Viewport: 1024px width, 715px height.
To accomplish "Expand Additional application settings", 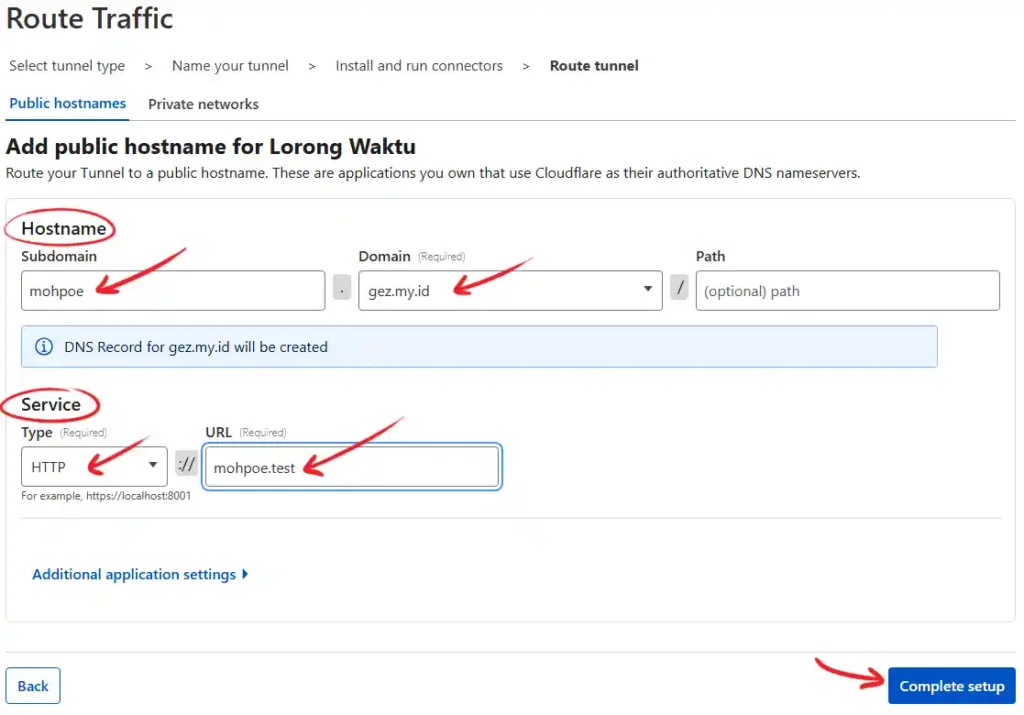I will coord(140,574).
